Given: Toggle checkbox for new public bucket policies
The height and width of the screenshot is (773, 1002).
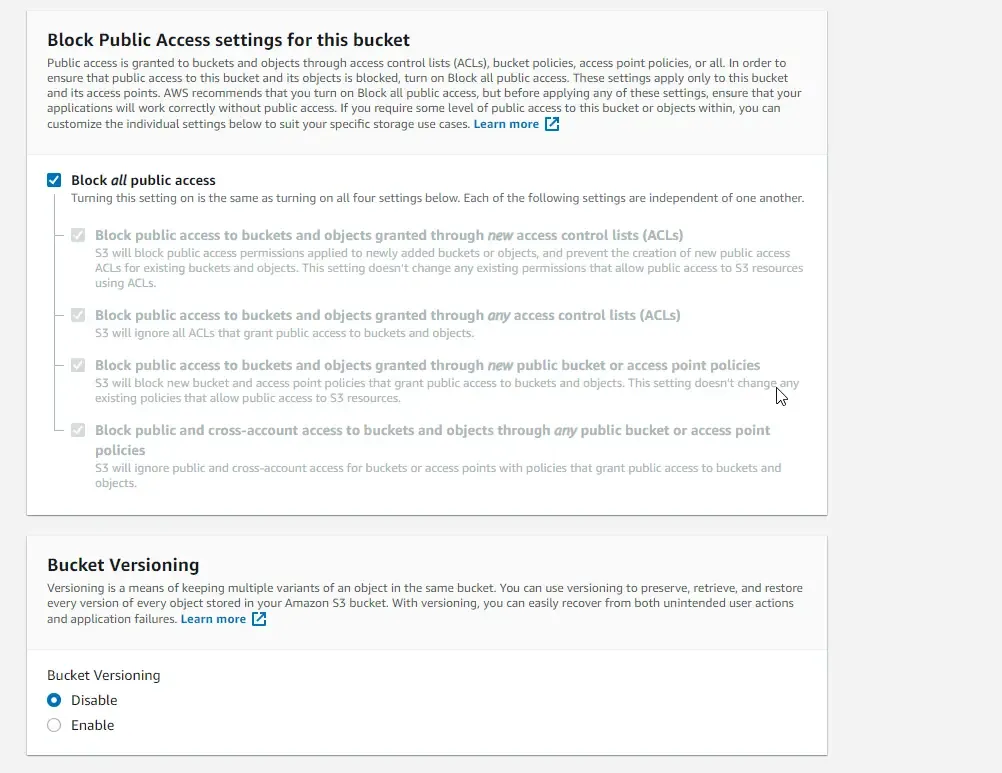Looking at the screenshot, I should [x=78, y=365].
